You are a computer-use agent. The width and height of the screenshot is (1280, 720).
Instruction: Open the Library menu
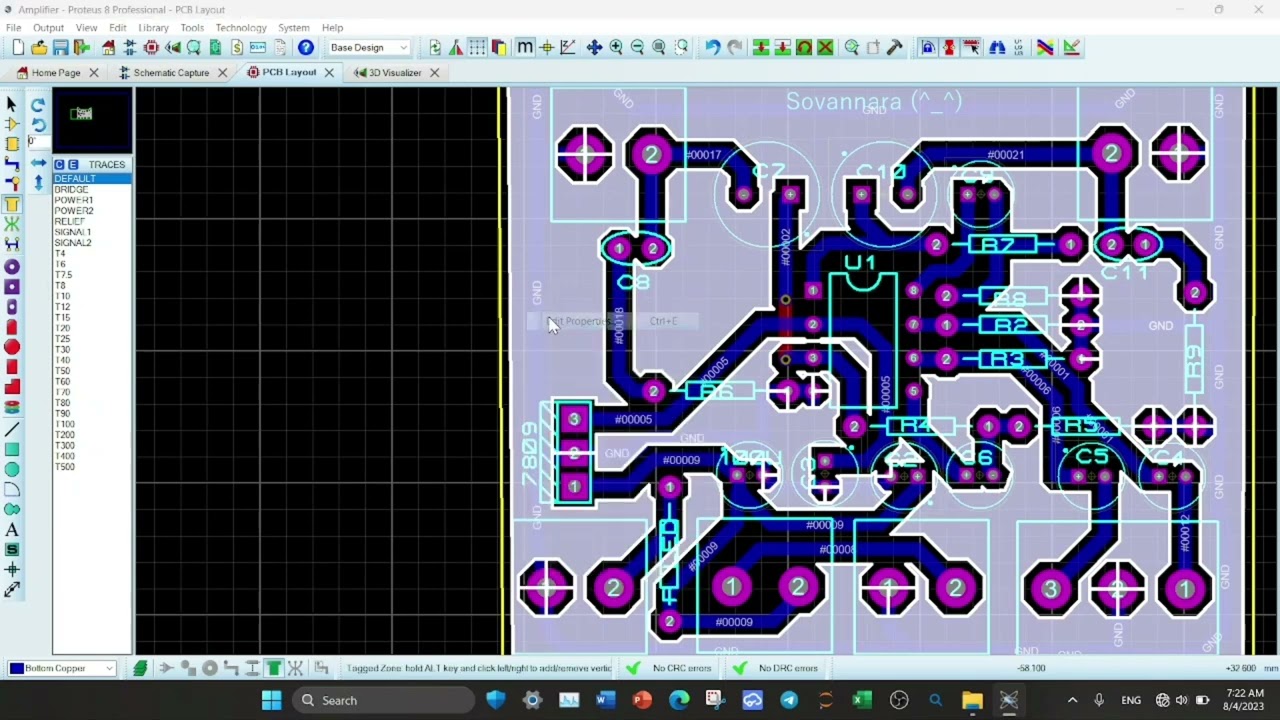tap(153, 28)
